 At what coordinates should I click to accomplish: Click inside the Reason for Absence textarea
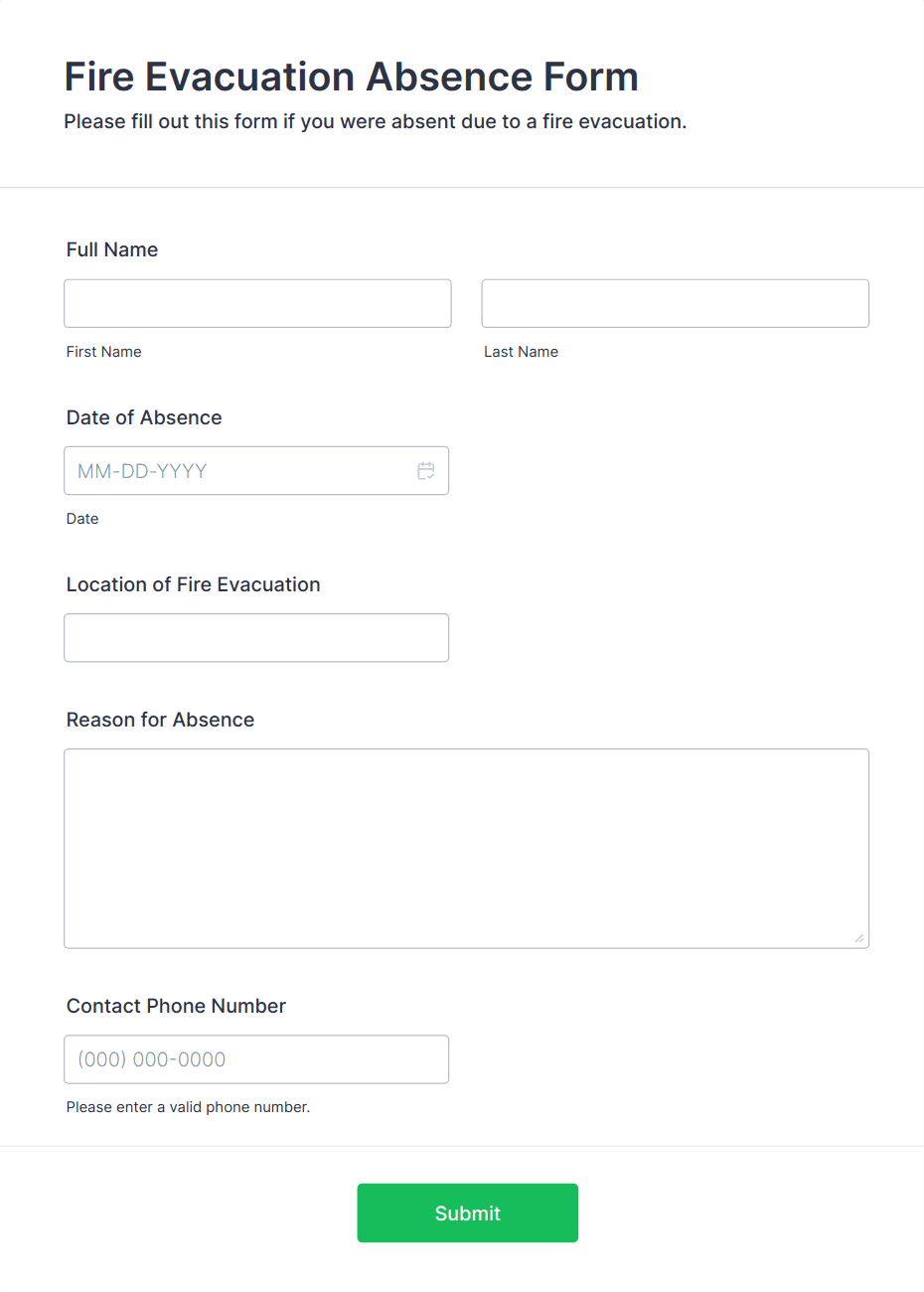tap(466, 848)
